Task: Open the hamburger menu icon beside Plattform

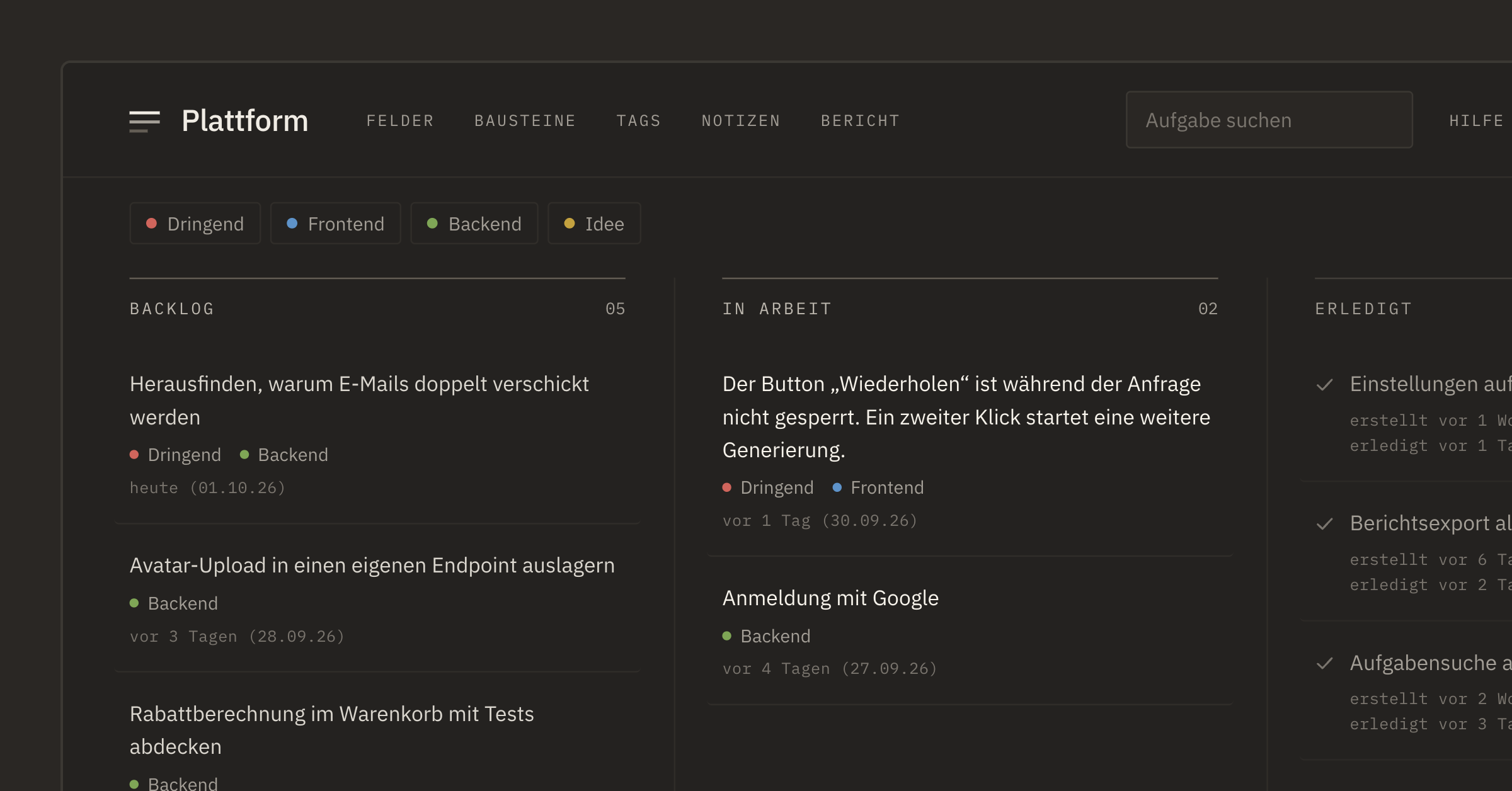Action: 144,121
